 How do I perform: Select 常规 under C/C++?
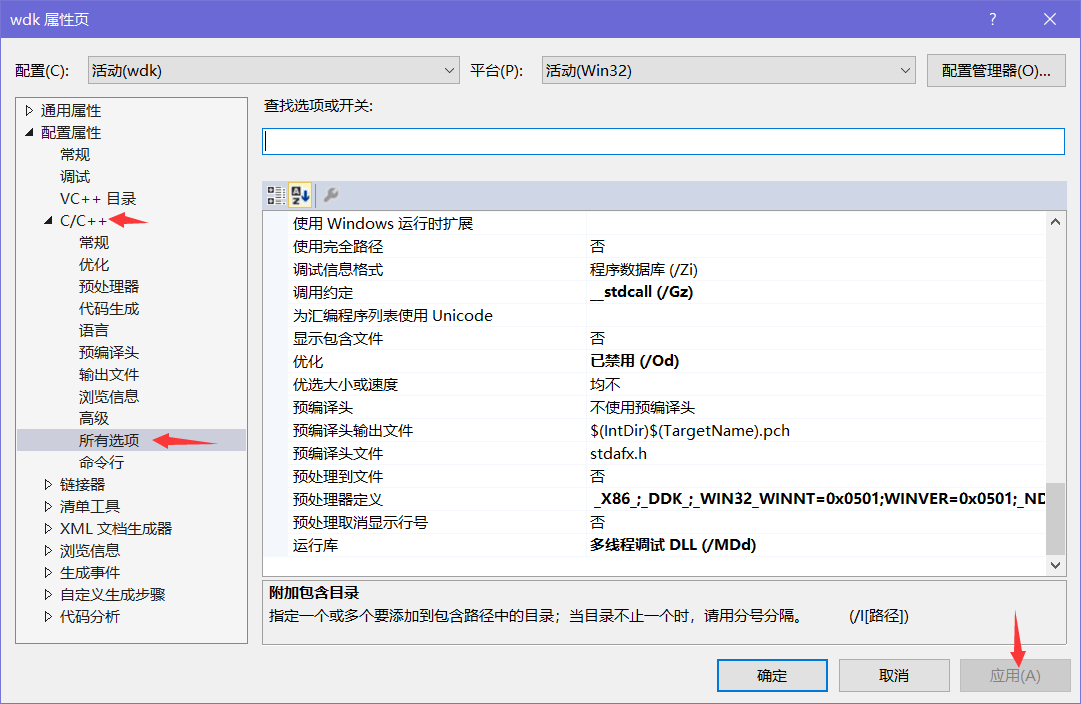point(94,243)
